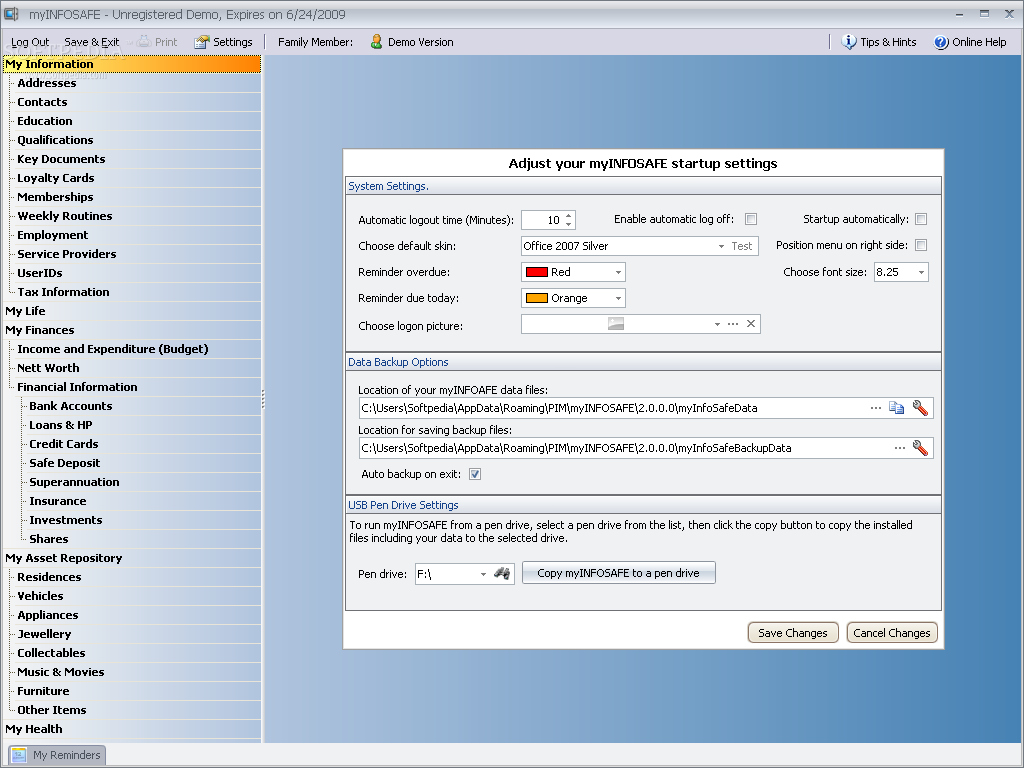1024x768 pixels.
Task: Enable automatic log off checkbox
Action: (751, 219)
